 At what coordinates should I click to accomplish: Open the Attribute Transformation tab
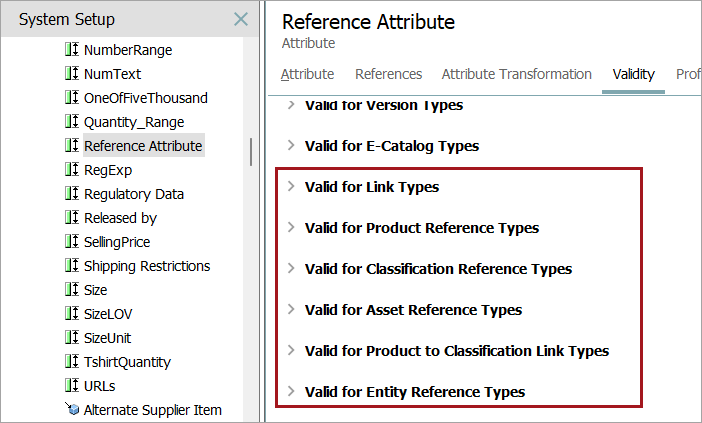click(x=517, y=74)
